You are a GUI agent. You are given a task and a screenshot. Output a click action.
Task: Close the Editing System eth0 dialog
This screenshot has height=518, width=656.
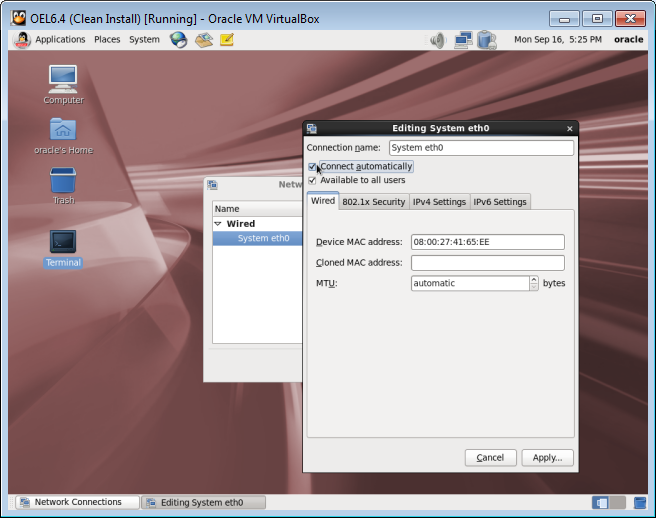point(569,128)
